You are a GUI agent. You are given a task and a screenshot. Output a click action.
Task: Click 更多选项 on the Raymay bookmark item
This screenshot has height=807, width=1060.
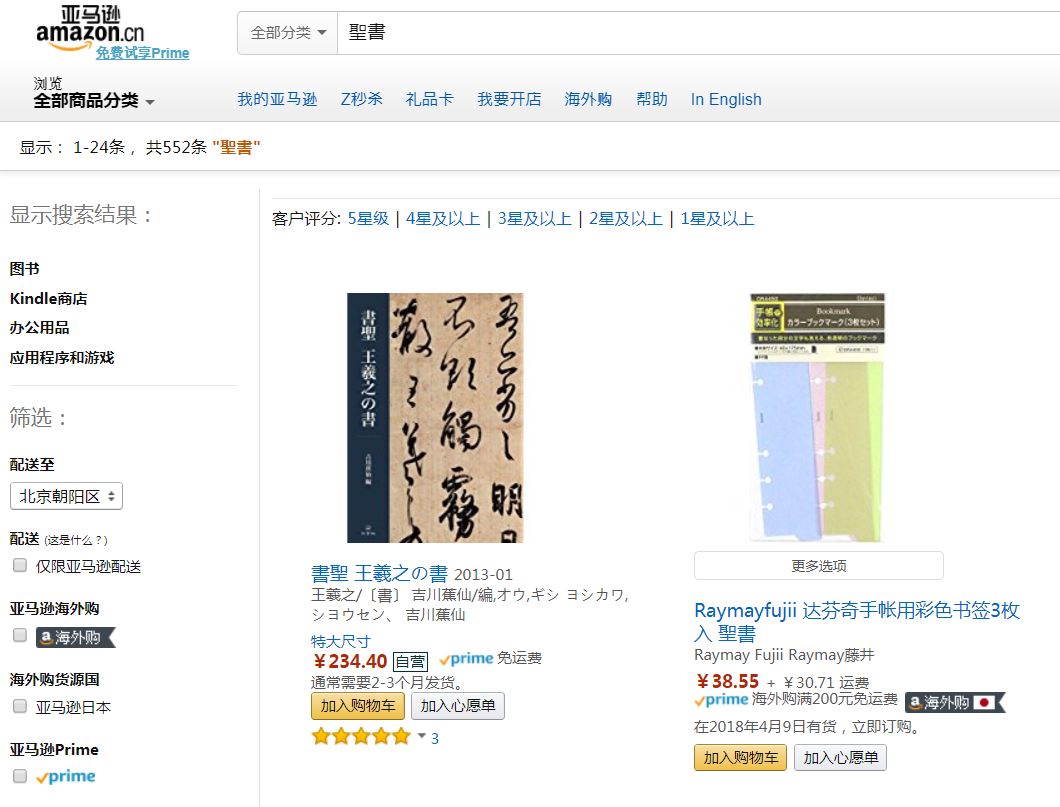pyautogui.click(x=819, y=566)
